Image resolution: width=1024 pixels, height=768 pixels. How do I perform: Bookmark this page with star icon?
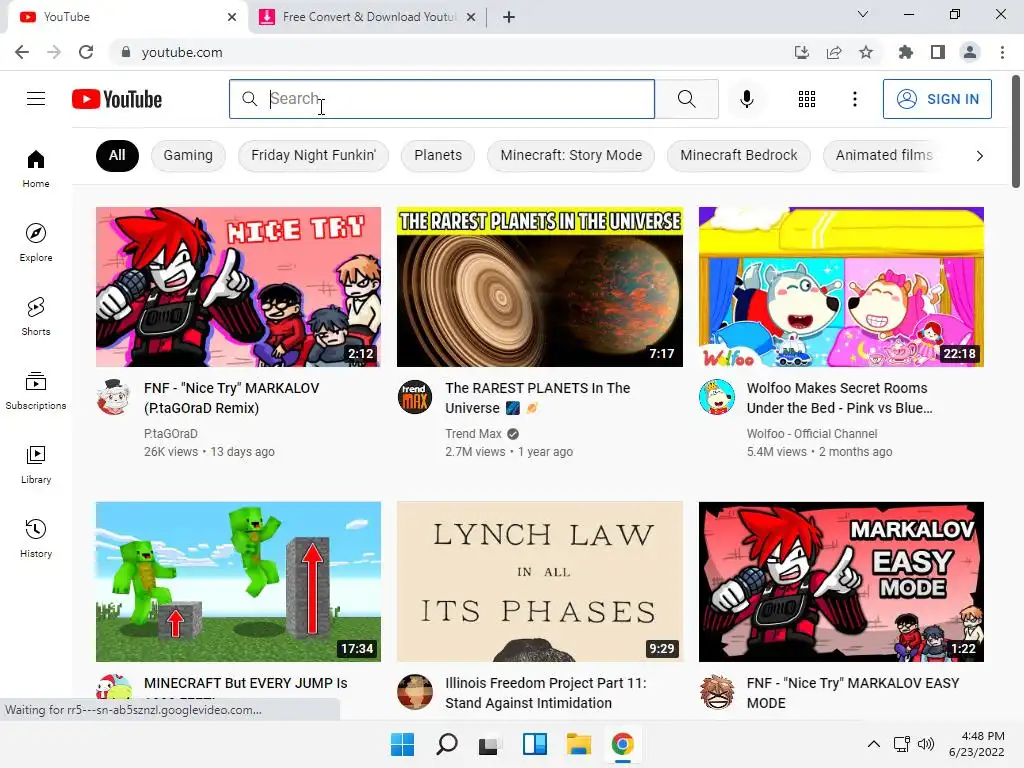[x=866, y=52]
